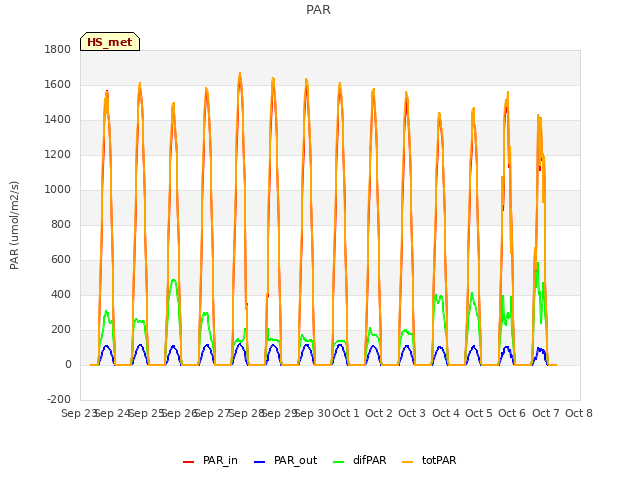
Task: Click the Oct 3 x-axis label
Action: tap(412, 413)
